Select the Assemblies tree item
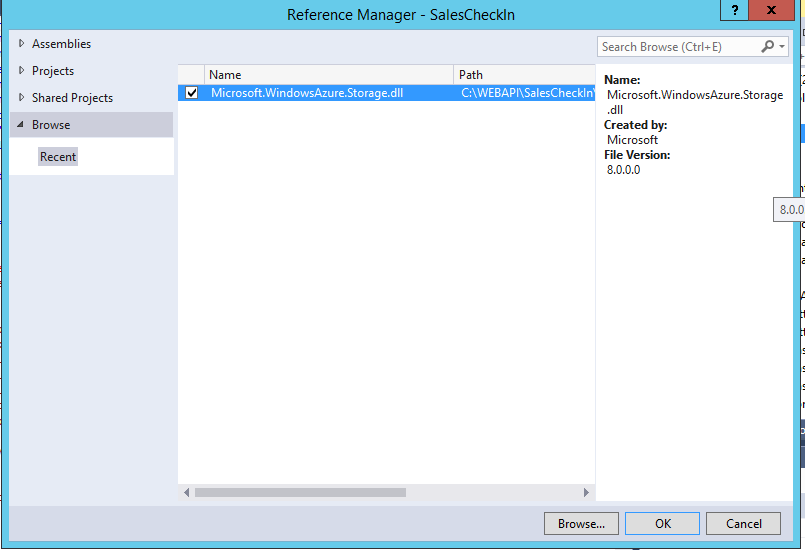Viewport: 805px width, 550px height. pos(61,44)
